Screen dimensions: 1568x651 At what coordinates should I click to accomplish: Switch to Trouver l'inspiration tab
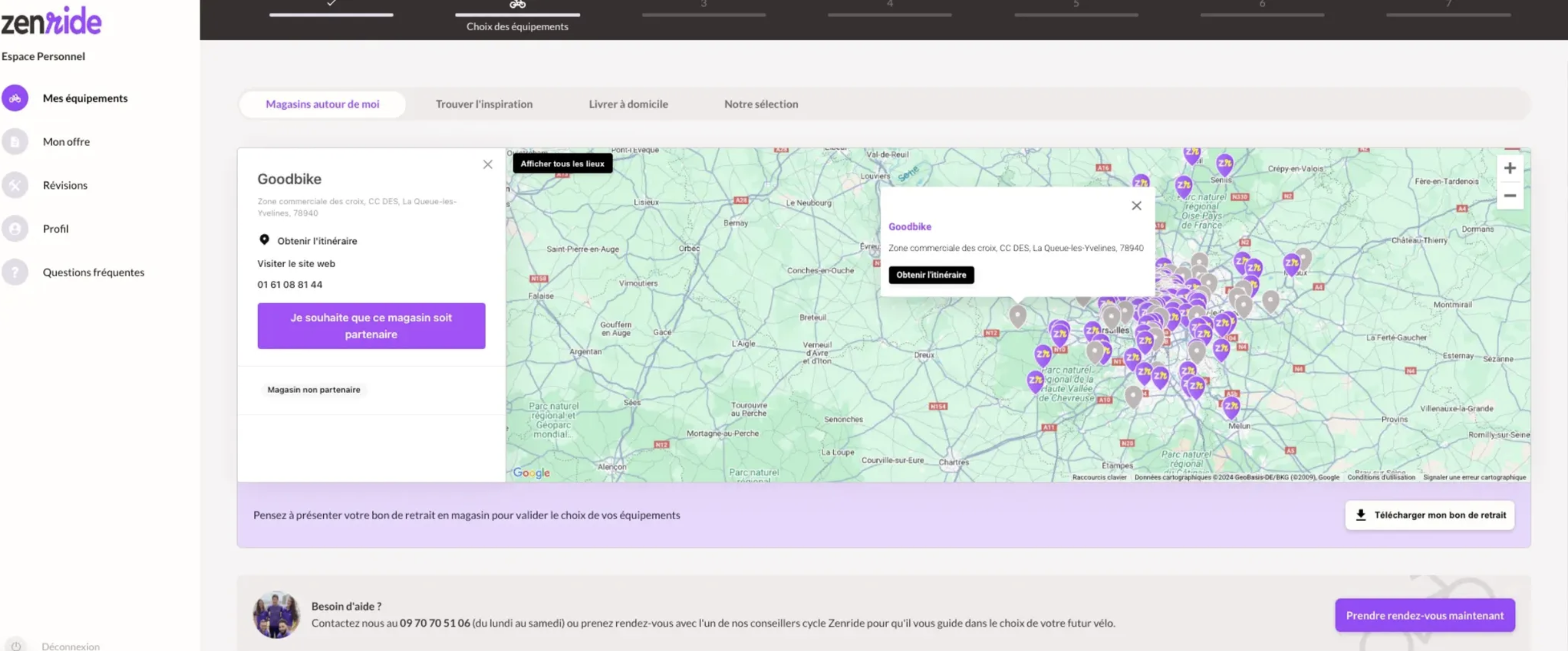tap(484, 104)
